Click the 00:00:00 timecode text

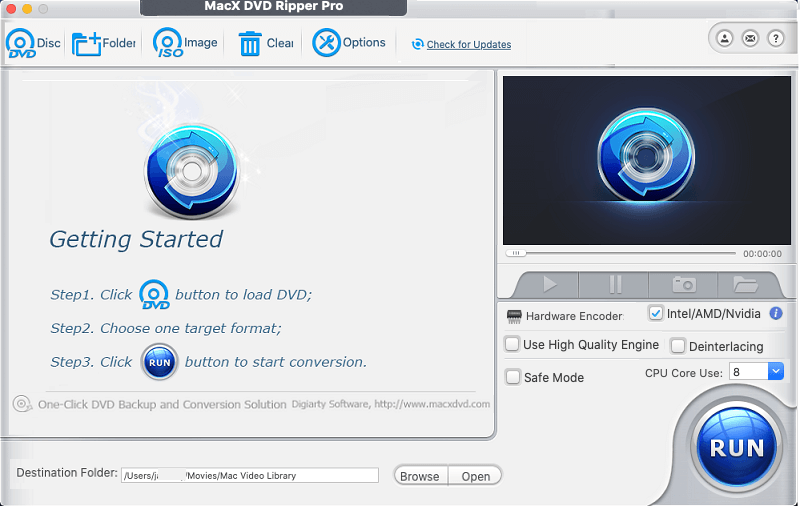click(x=762, y=254)
